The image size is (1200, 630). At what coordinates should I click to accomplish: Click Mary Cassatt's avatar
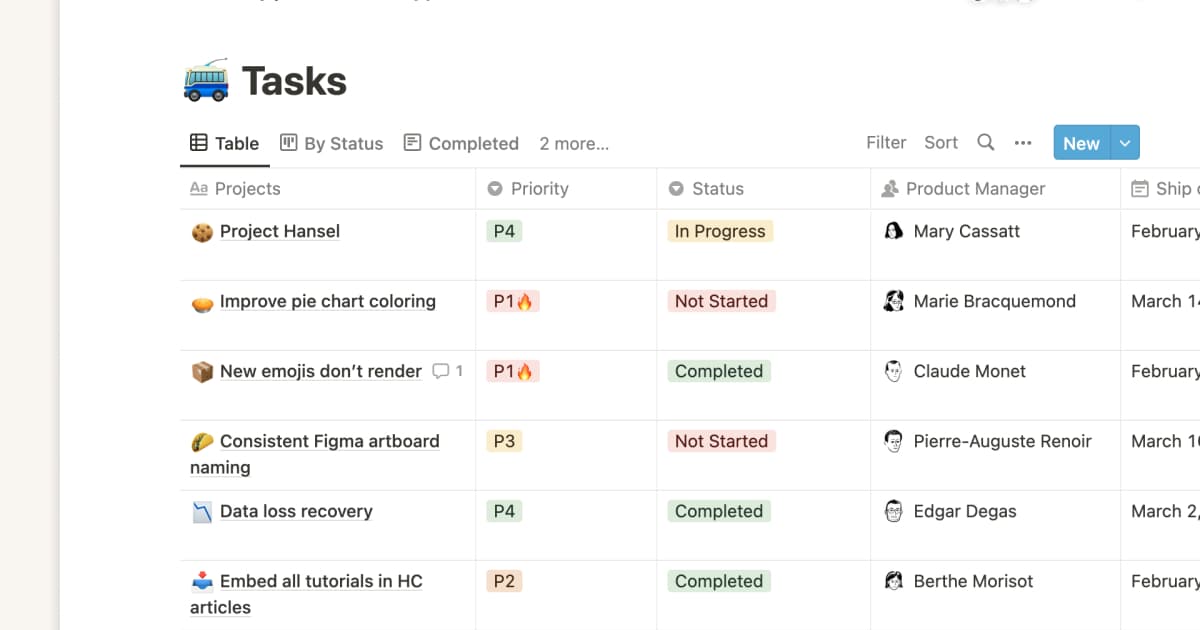(894, 231)
